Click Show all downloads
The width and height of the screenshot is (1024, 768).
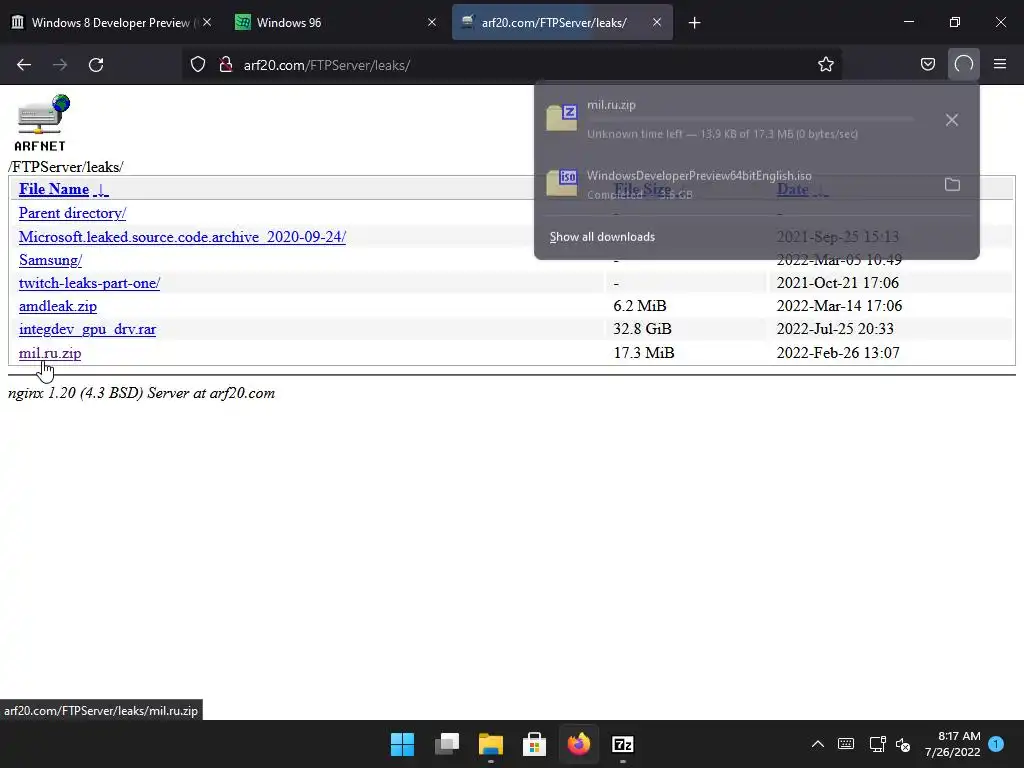point(602,237)
